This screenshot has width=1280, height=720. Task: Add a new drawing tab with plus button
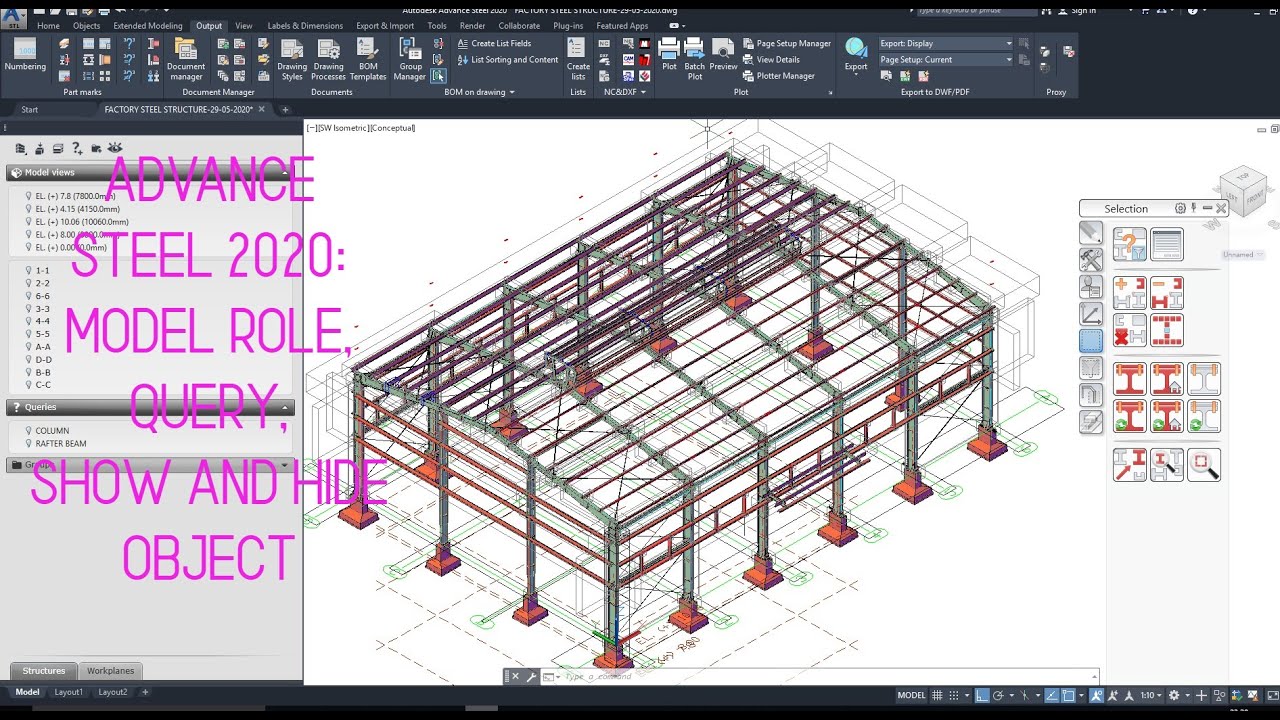coord(285,109)
